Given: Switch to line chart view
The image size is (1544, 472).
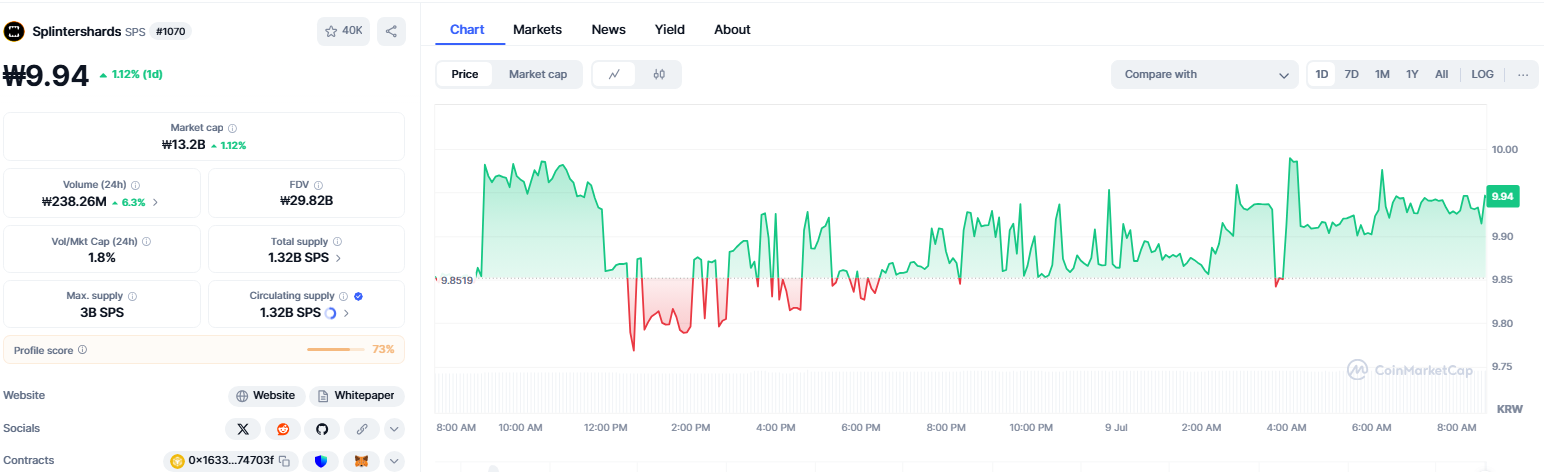Looking at the screenshot, I should [x=614, y=74].
